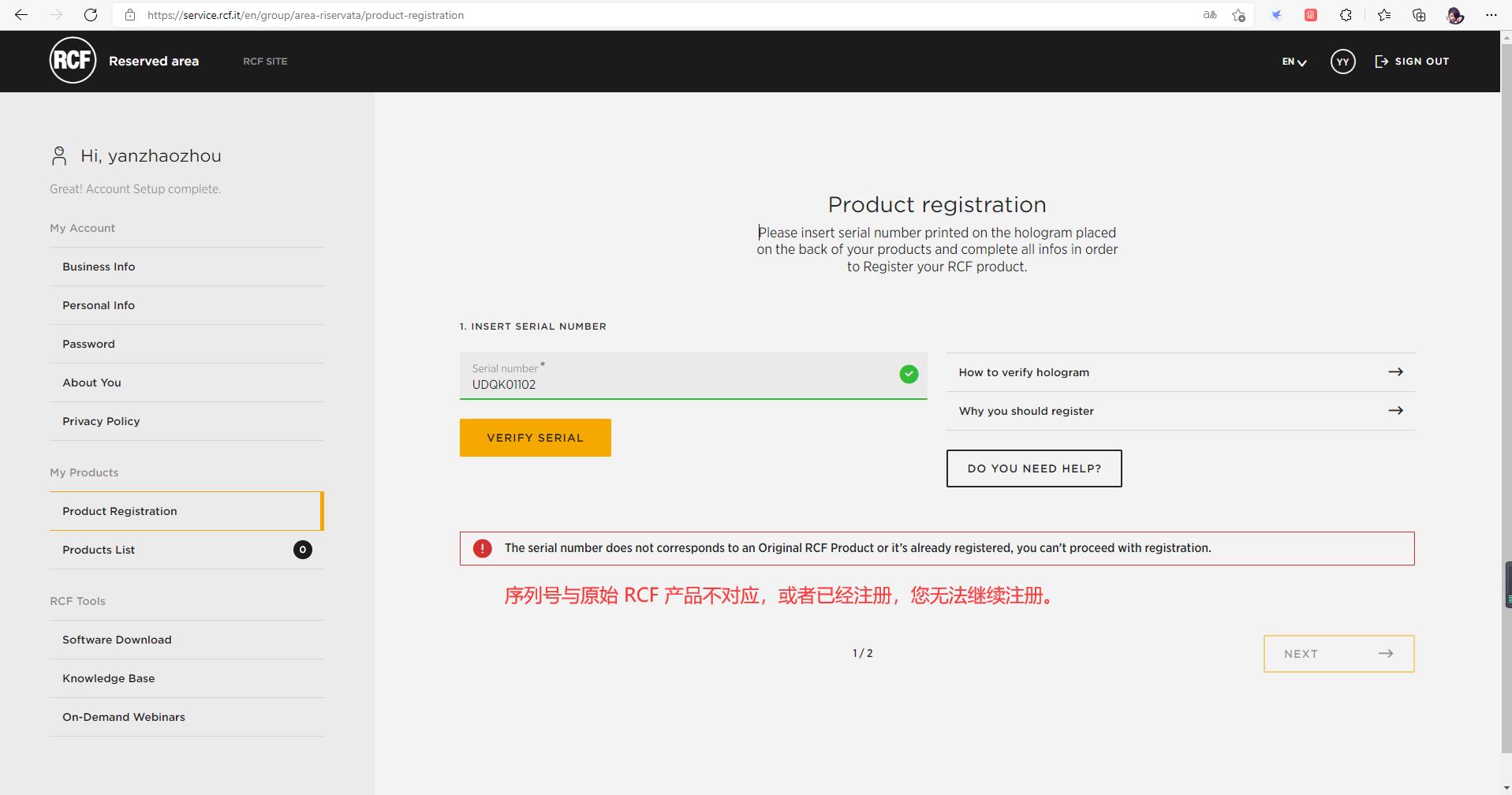Screen dimensions: 1512x795
Task: Open the Extensions puzzle-piece icon
Action: click(1346, 15)
